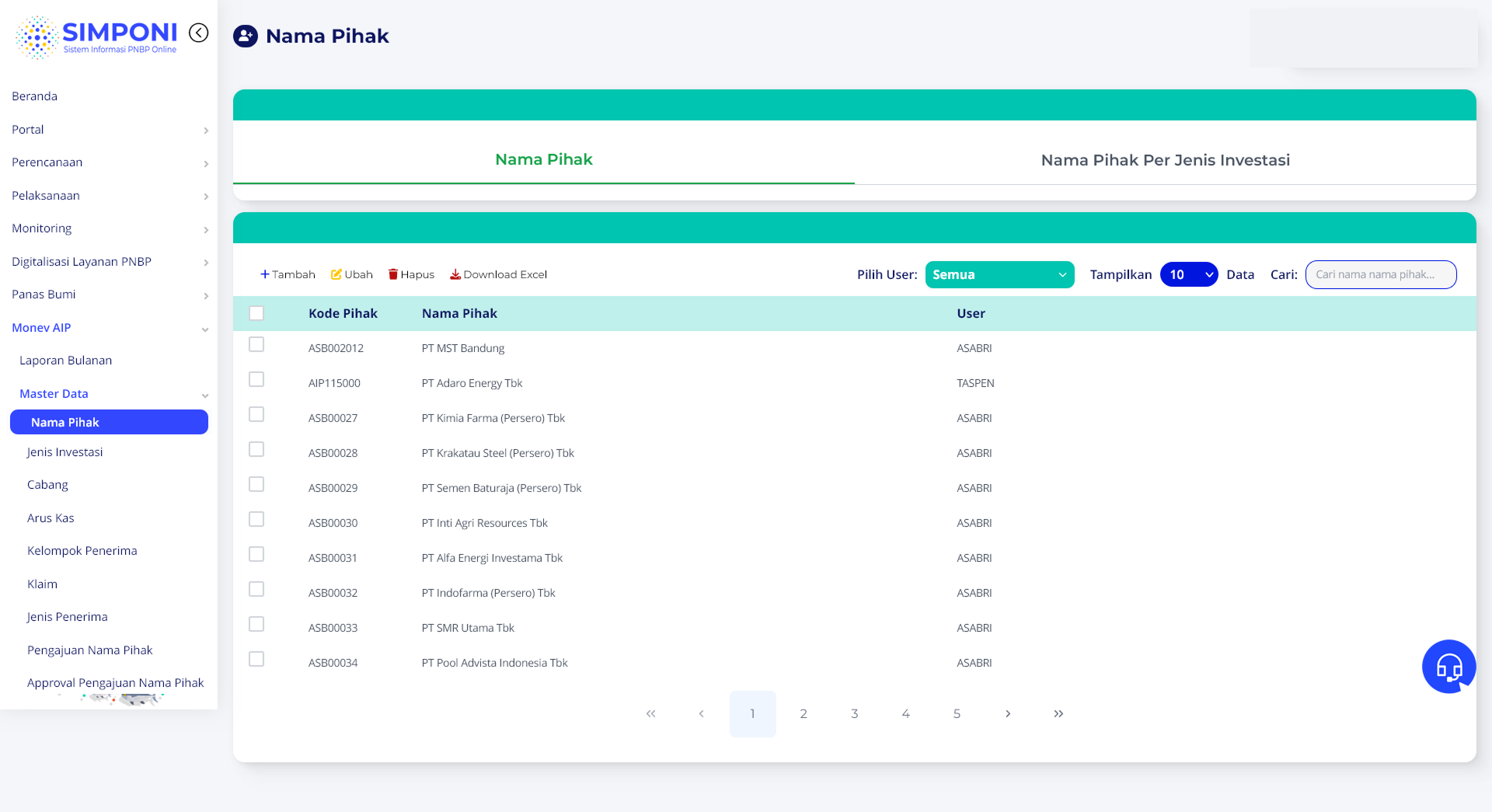
Task: Expand the Digitalisasi Layanan PNBP chevron
Action: (206, 263)
